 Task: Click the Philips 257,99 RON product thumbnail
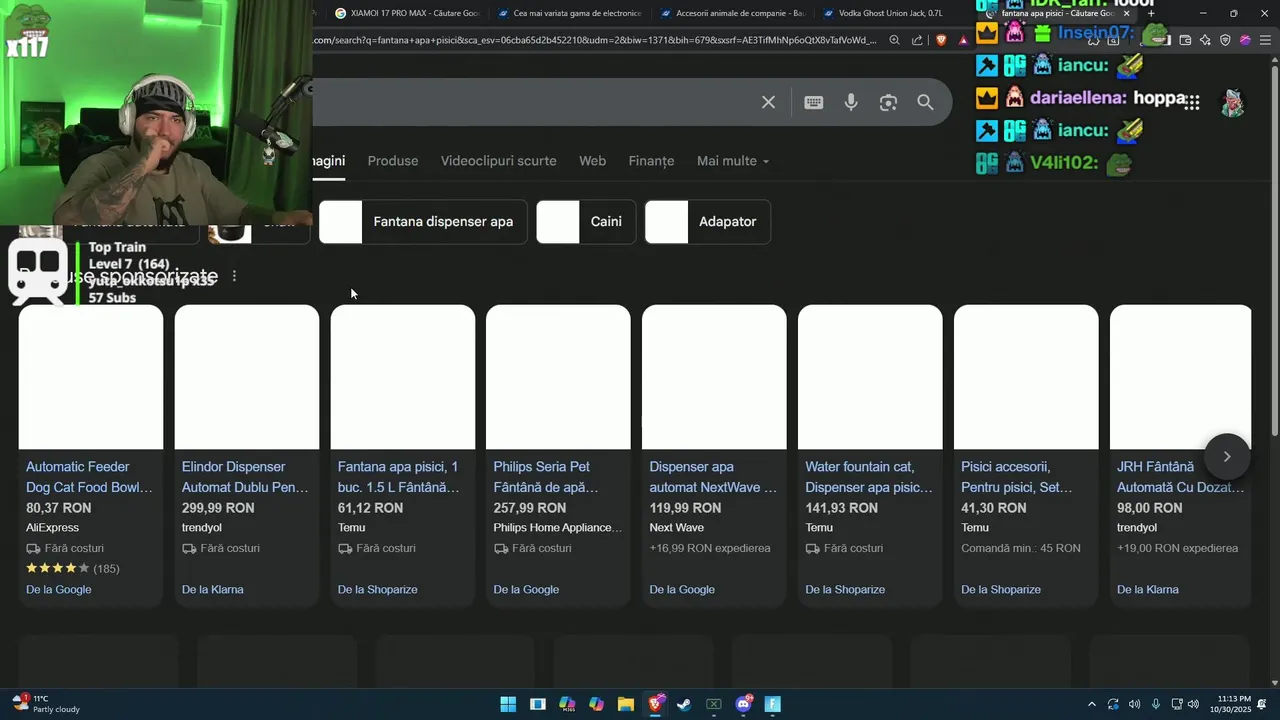(558, 377)
